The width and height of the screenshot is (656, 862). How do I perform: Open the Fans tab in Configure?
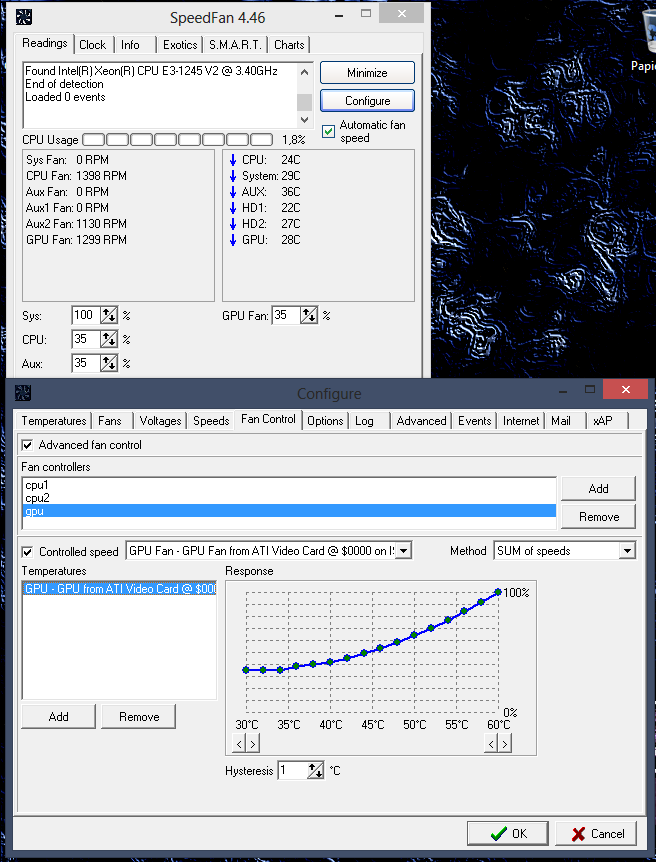(x=109, y=421)
